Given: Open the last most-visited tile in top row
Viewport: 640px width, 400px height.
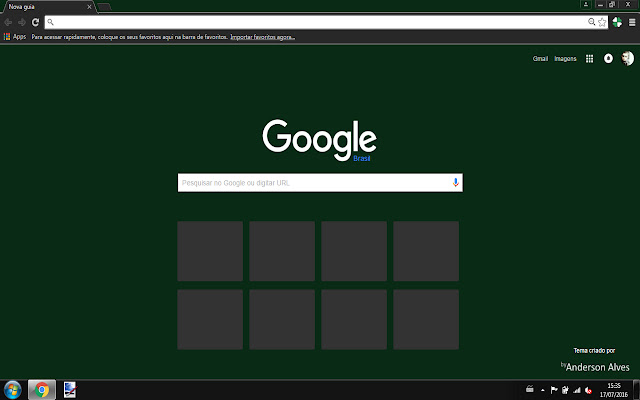Looking at the screenshot, I should [426, 251].
